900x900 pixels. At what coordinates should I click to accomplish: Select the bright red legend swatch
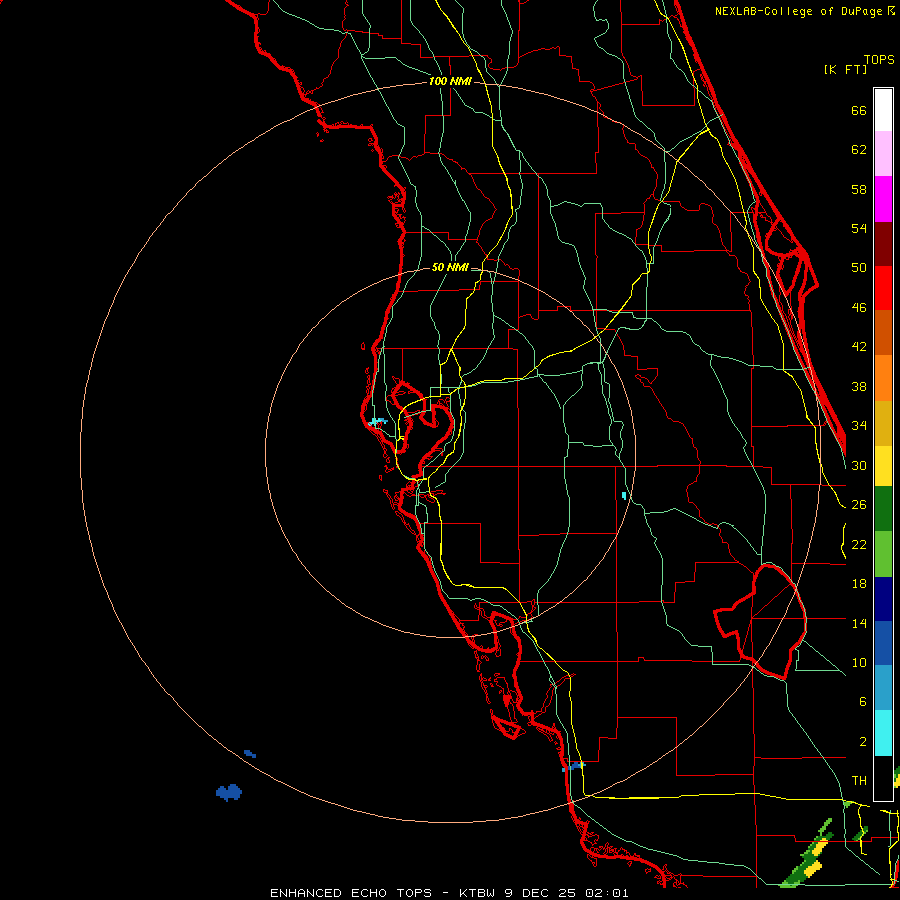click(883, 288)
